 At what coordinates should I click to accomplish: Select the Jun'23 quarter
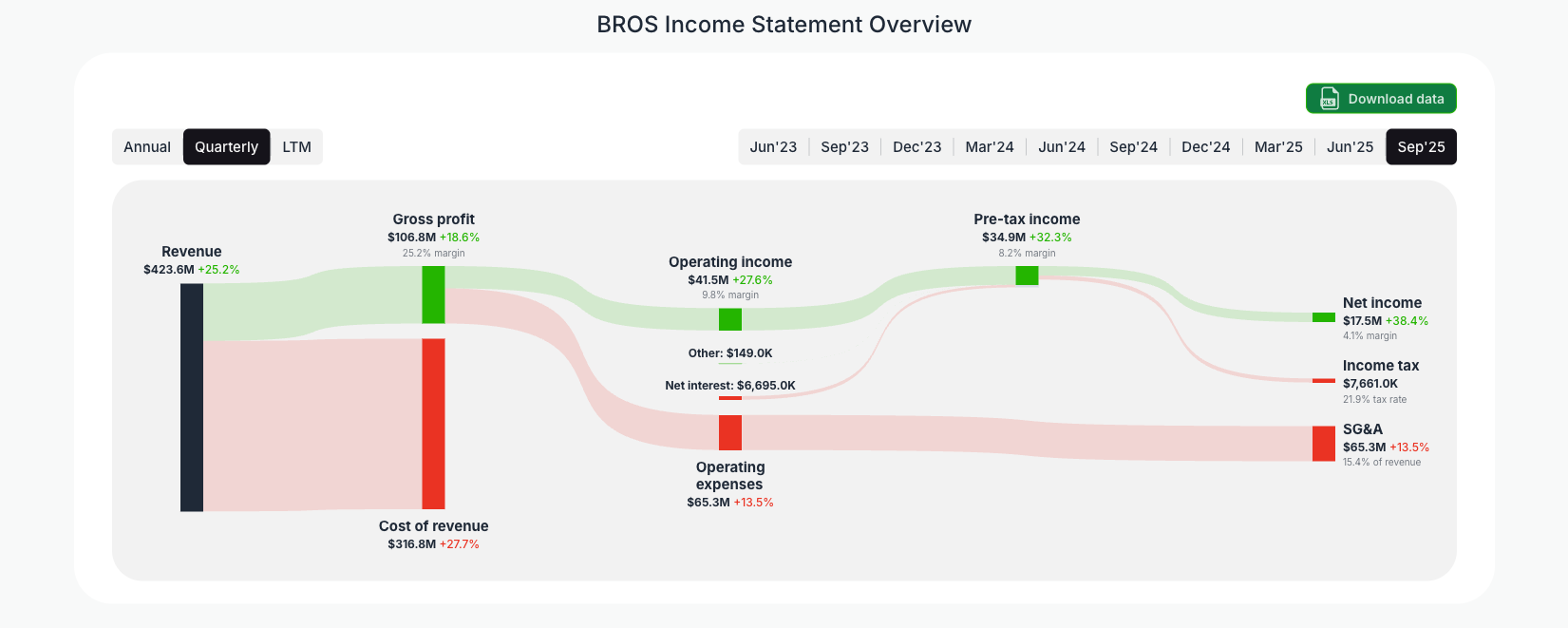click(773, 146)
